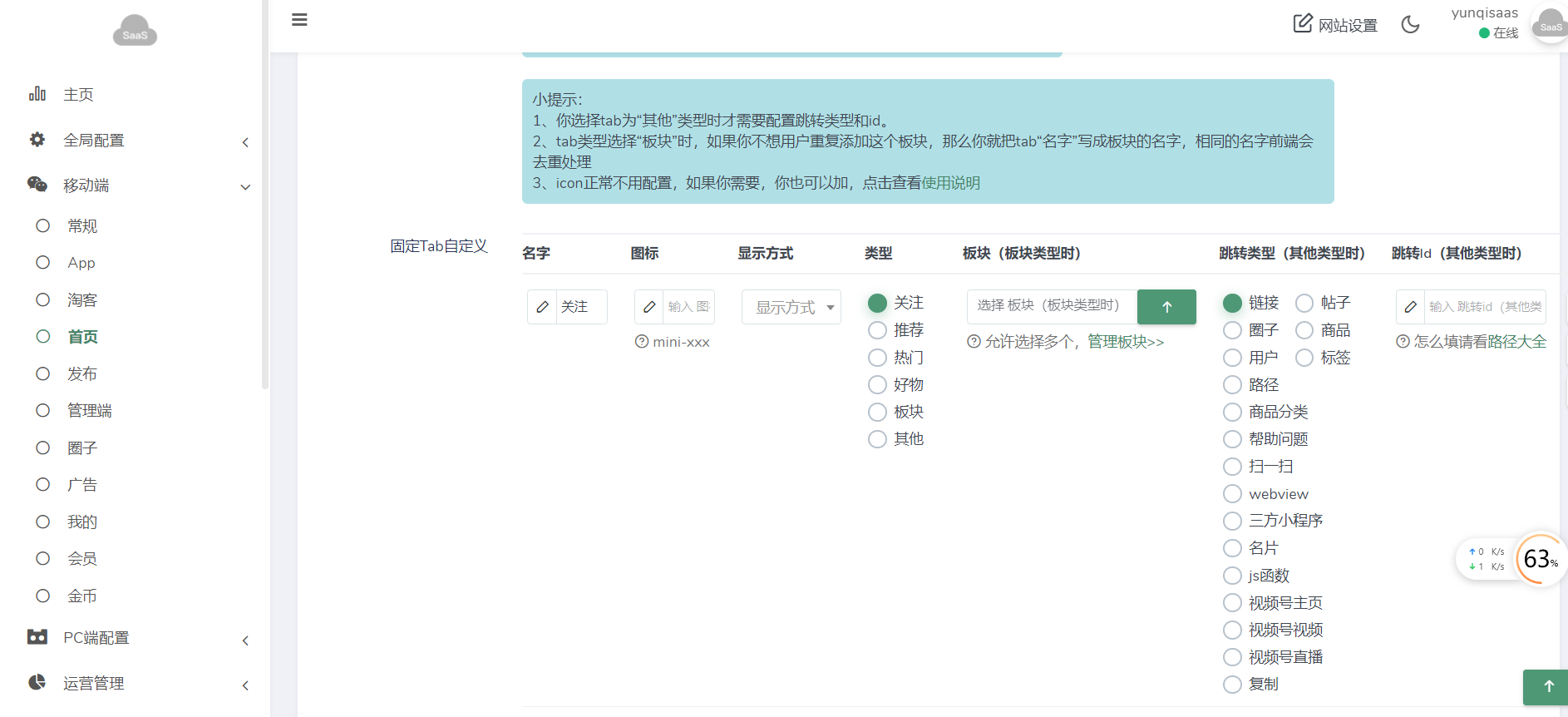Select the 帖子 jump type radio
This screenshot has height=717, width=1568.
coord(1304,303)
